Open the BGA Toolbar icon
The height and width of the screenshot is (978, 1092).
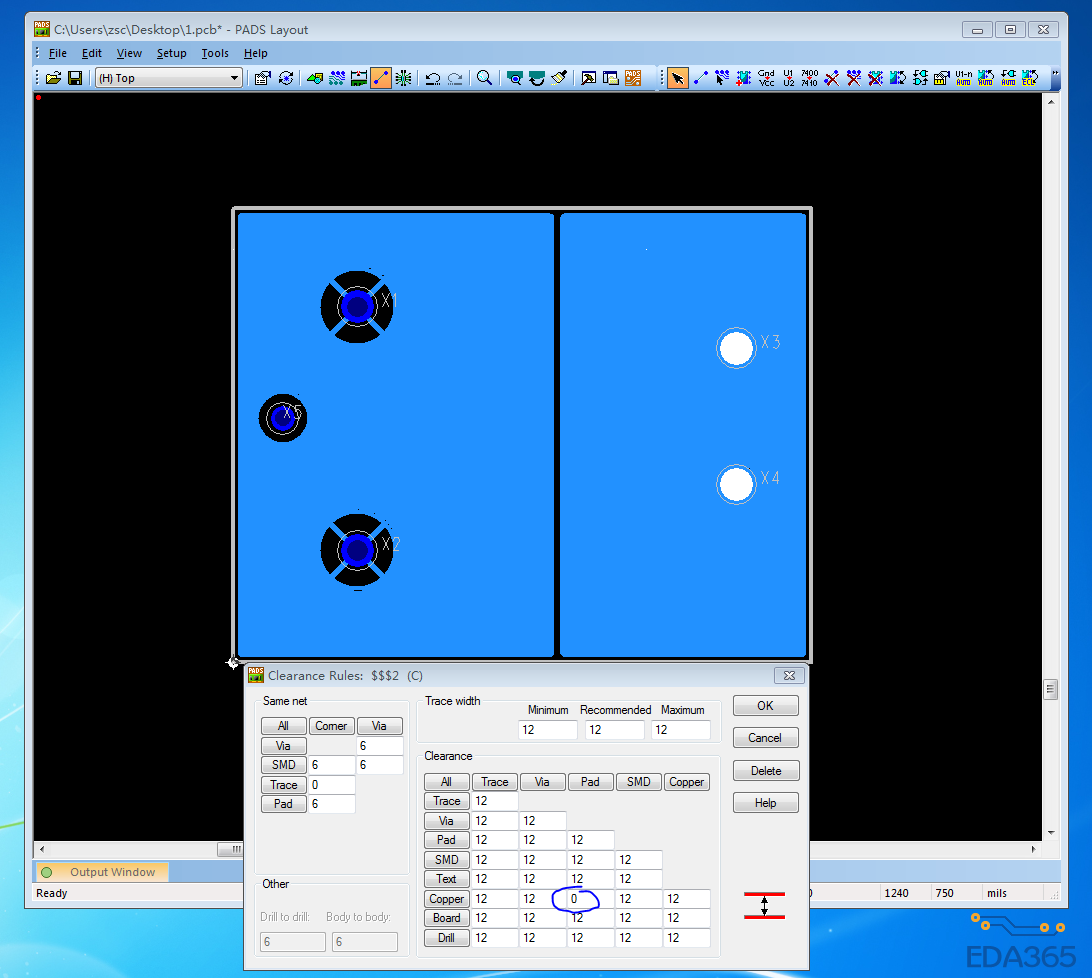pos(403,78)
